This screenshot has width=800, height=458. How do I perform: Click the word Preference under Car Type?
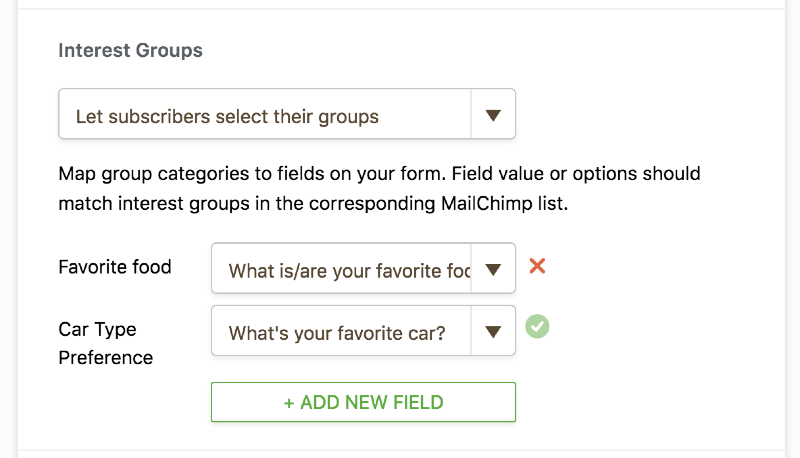click(106, 358)
